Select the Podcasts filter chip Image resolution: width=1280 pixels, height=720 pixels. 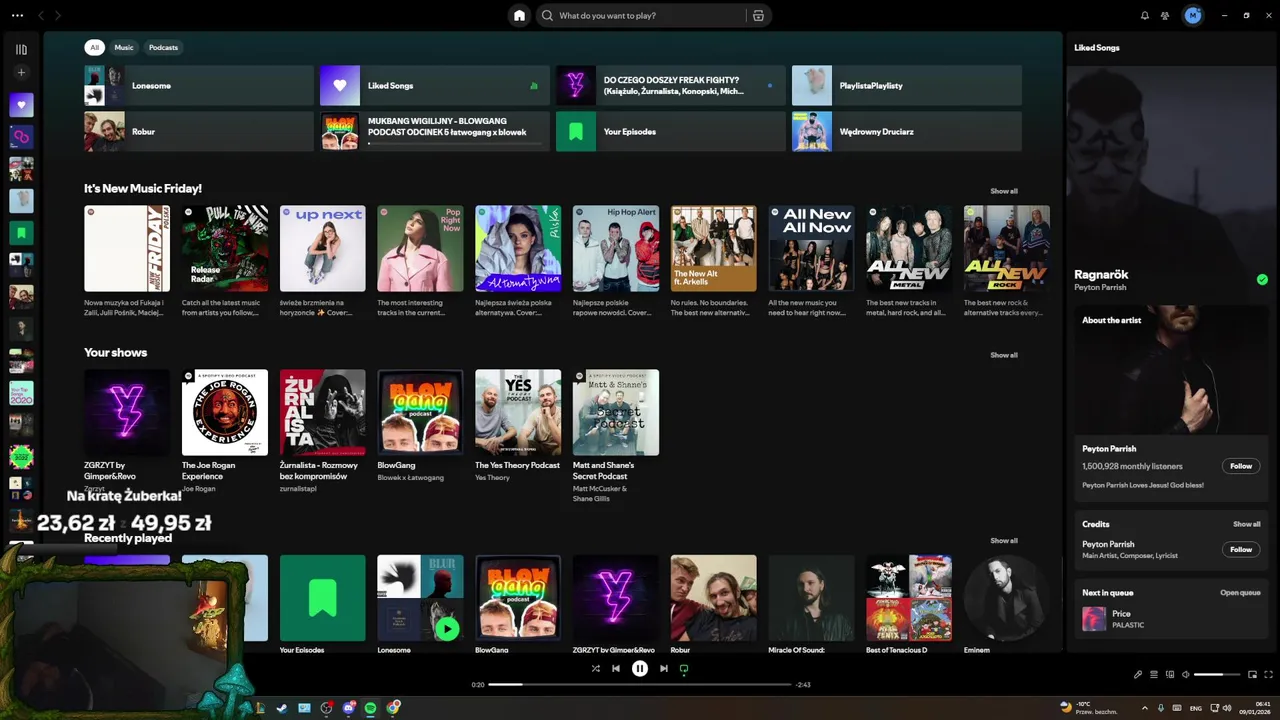[163, 47]
